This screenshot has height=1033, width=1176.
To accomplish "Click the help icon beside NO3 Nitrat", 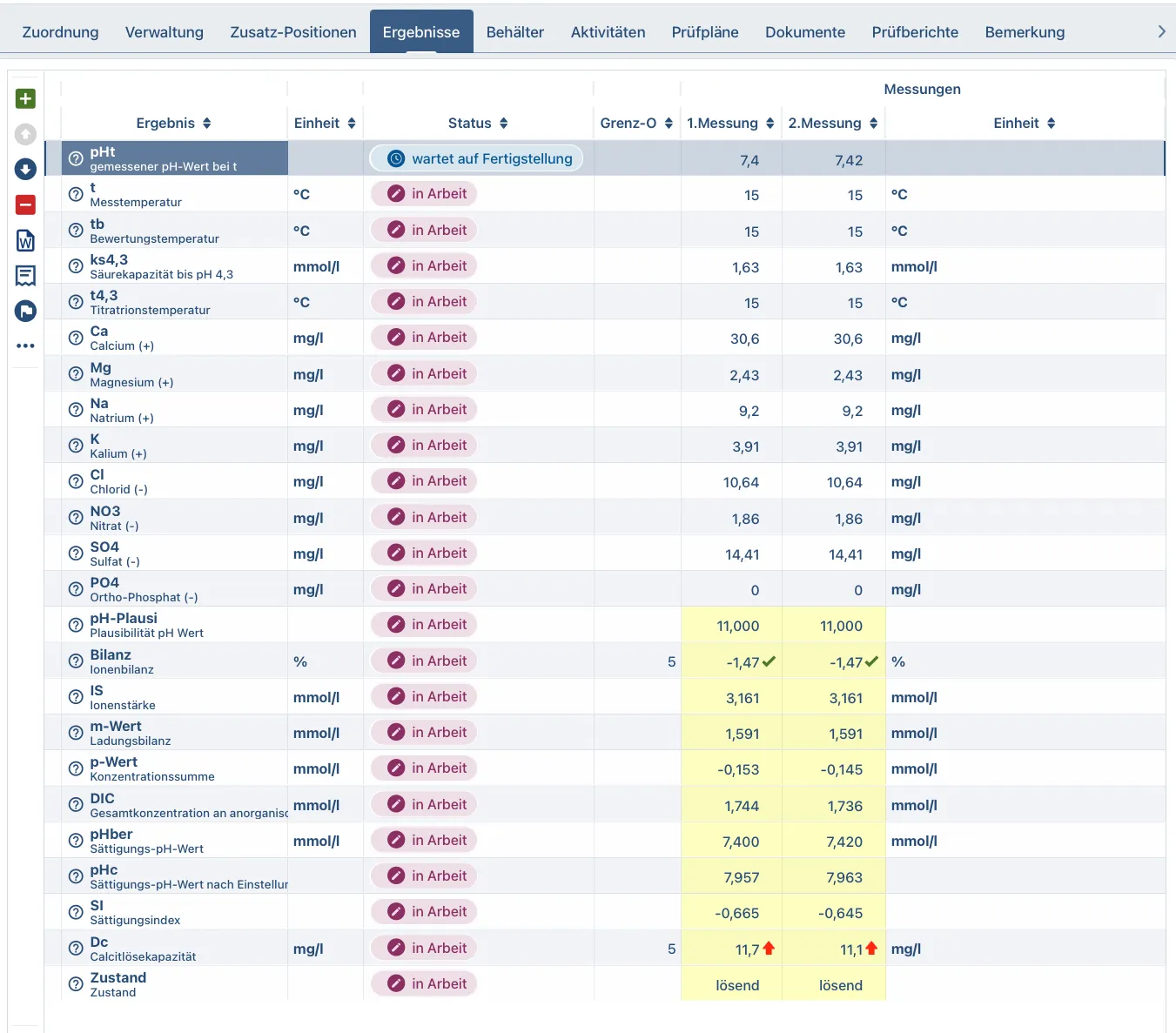I will tap(76, 518).
